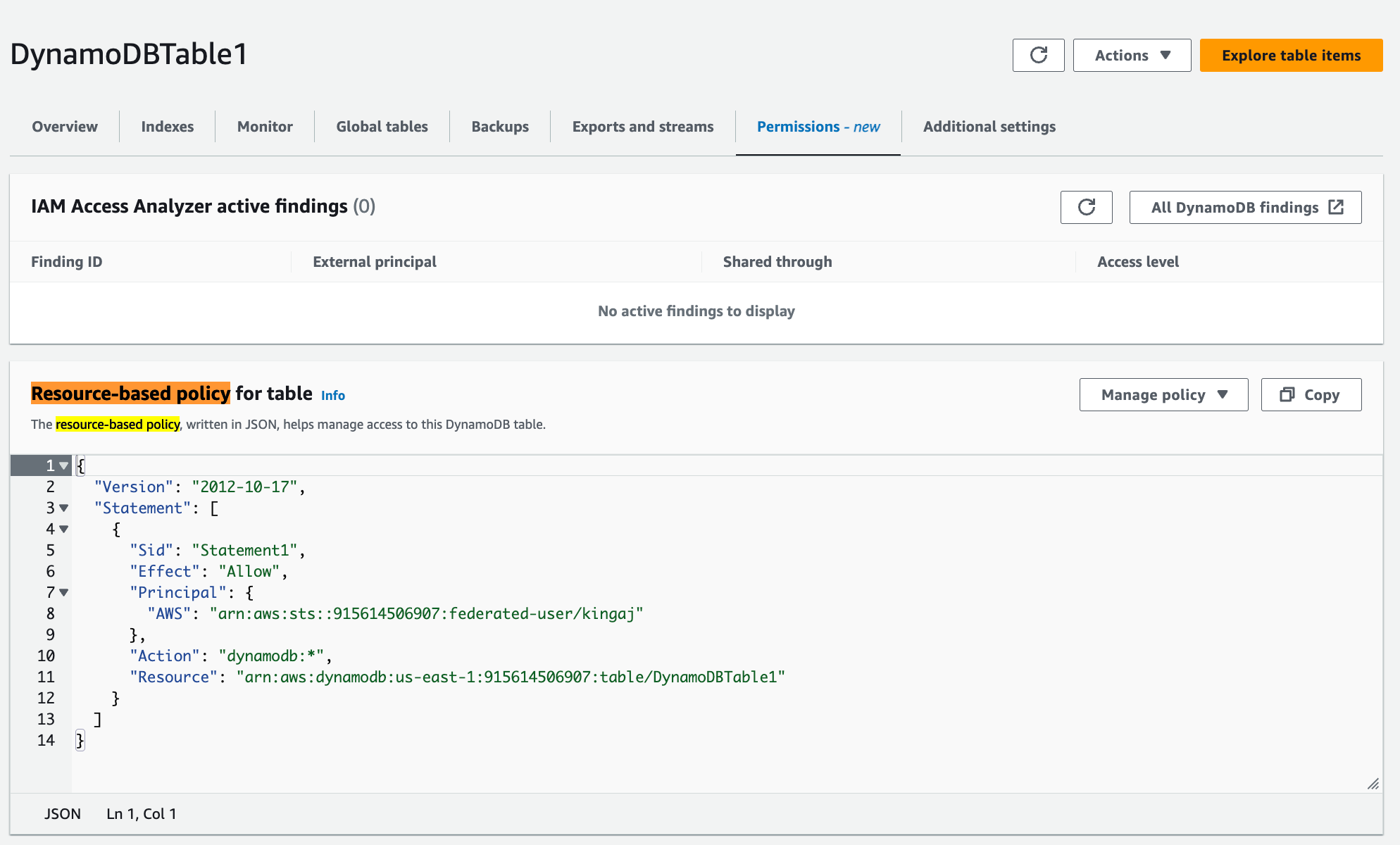This screenshot has height=845, width=1400.
Task: Copy the resource-based policy JSON
Action: click(x=1311, y=395)
